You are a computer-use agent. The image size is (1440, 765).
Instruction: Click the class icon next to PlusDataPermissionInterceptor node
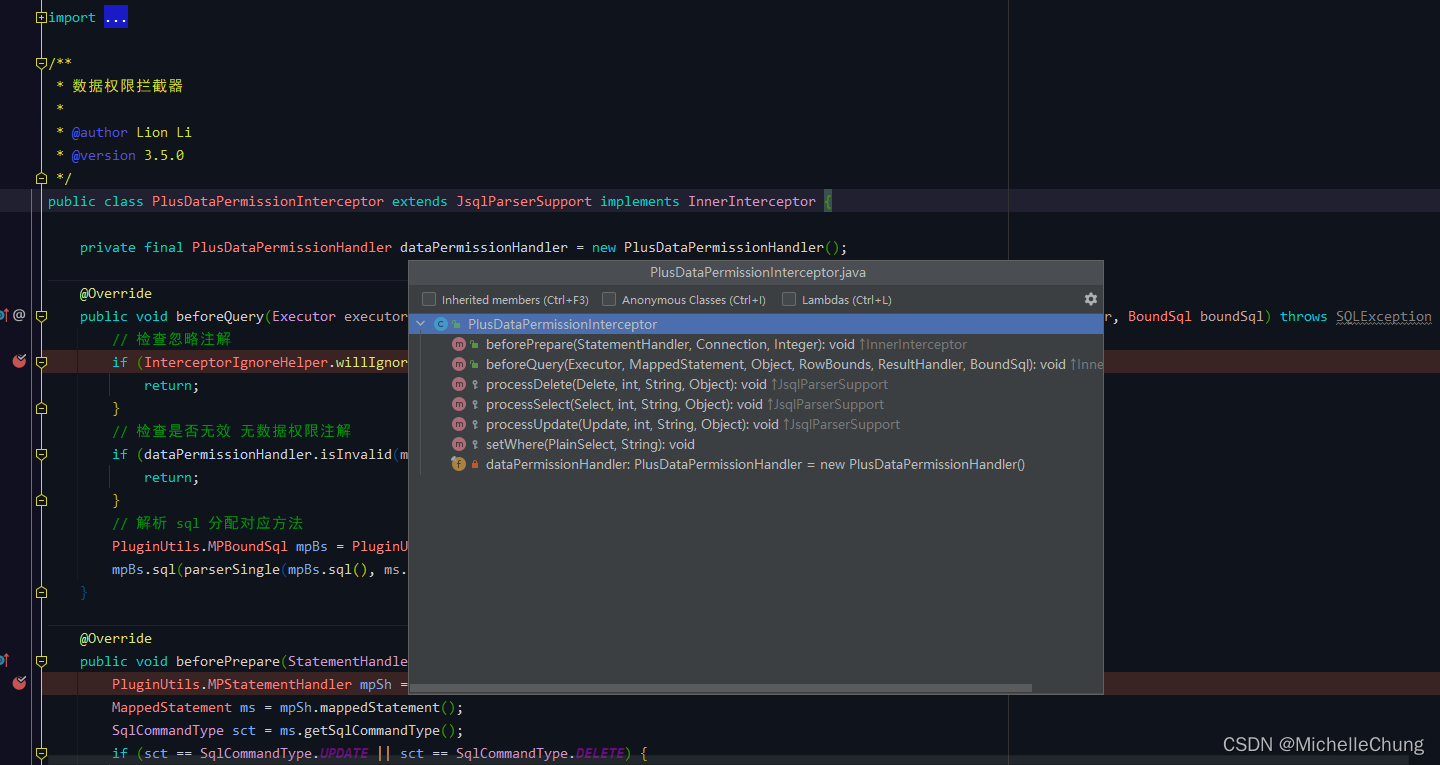441,324
